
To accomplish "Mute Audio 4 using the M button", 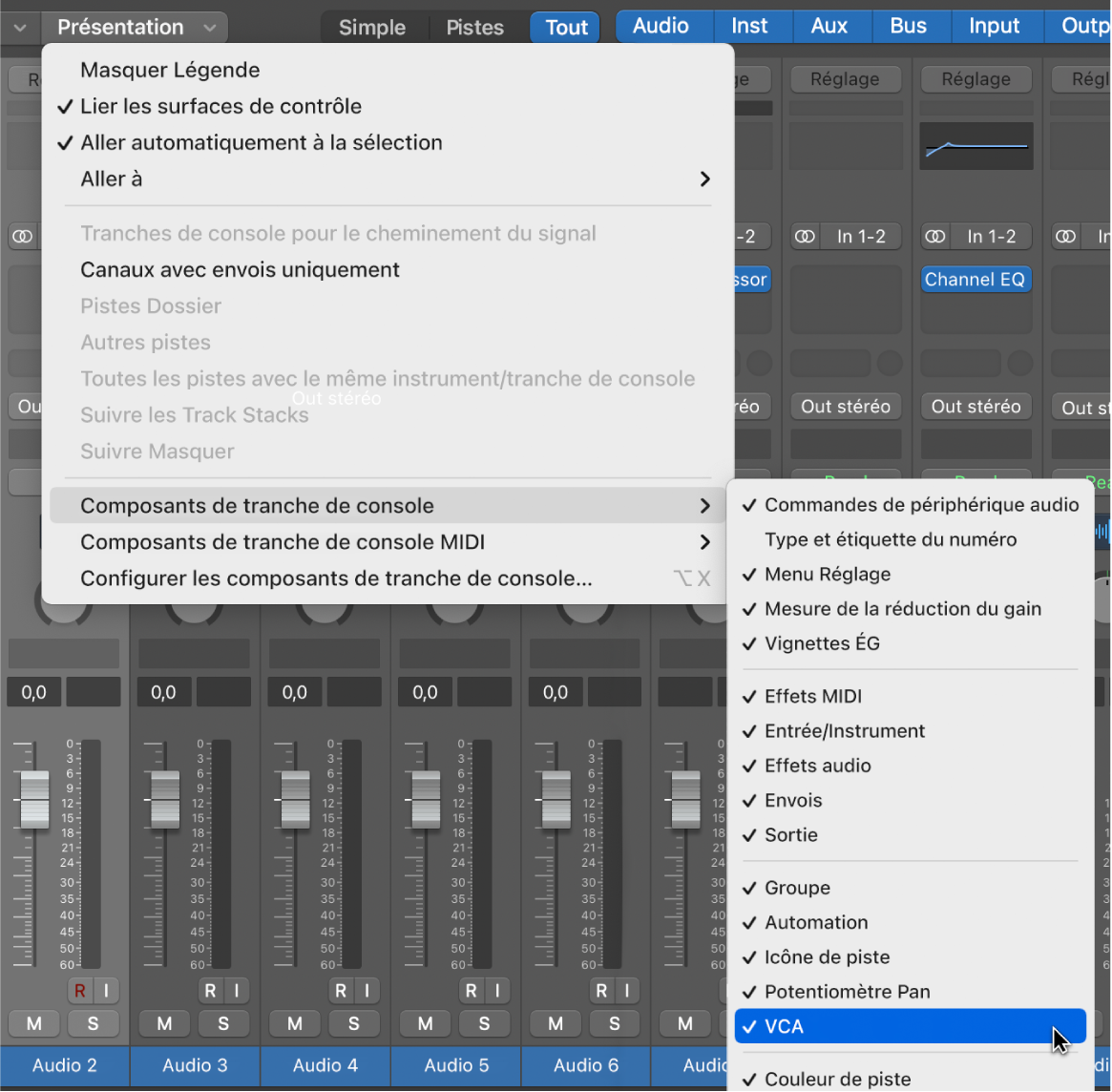I will pos(294,1023).
